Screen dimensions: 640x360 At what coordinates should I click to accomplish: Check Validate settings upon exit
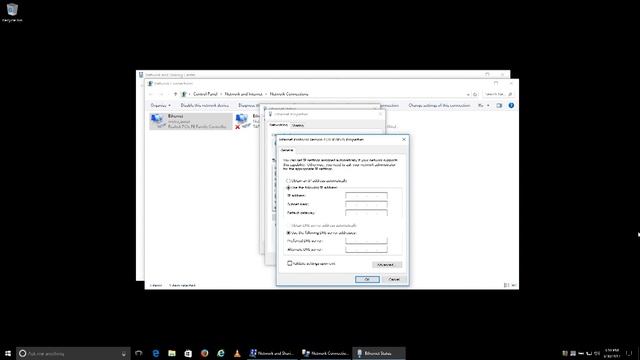click(x=290, y=264)
